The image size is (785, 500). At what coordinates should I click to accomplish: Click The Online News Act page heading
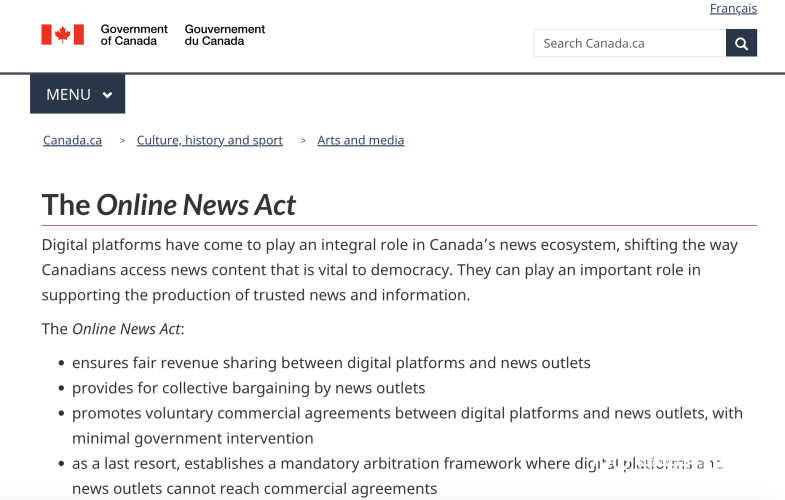tap(169, 205)
